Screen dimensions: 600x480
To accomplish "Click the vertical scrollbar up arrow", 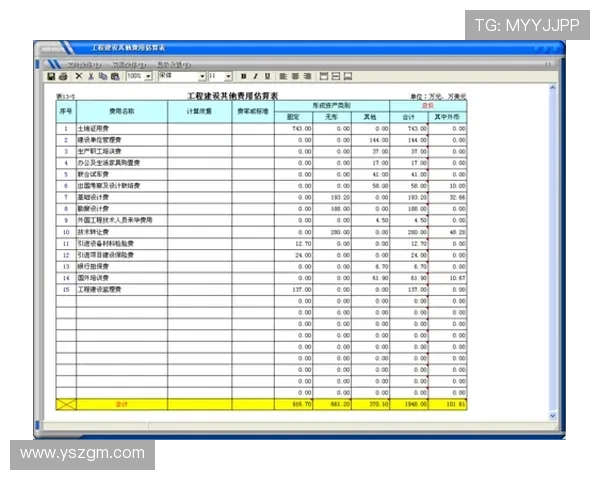I will [x=553, y=88].
